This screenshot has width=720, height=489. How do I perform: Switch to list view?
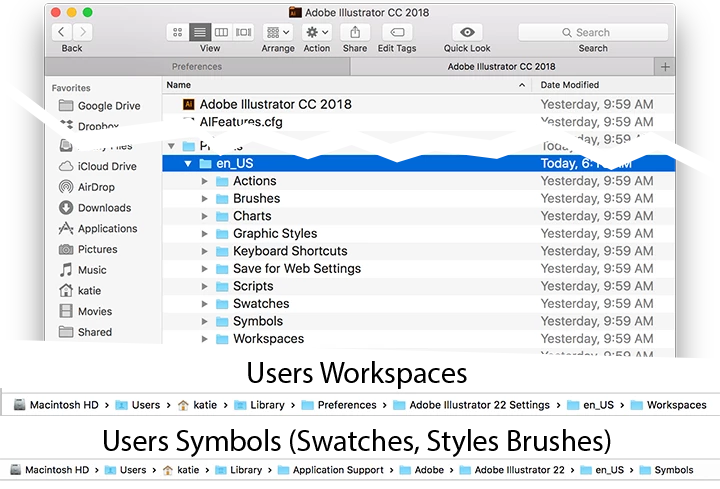(200, 32)
